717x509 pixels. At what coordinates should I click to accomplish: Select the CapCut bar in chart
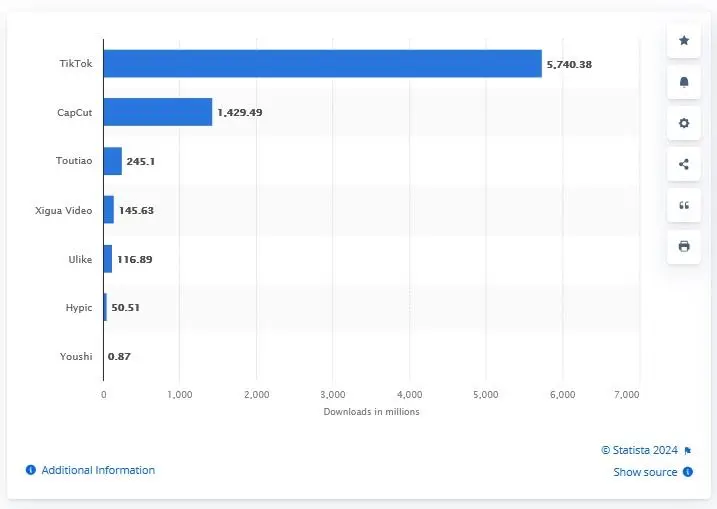tap(157, 112)
